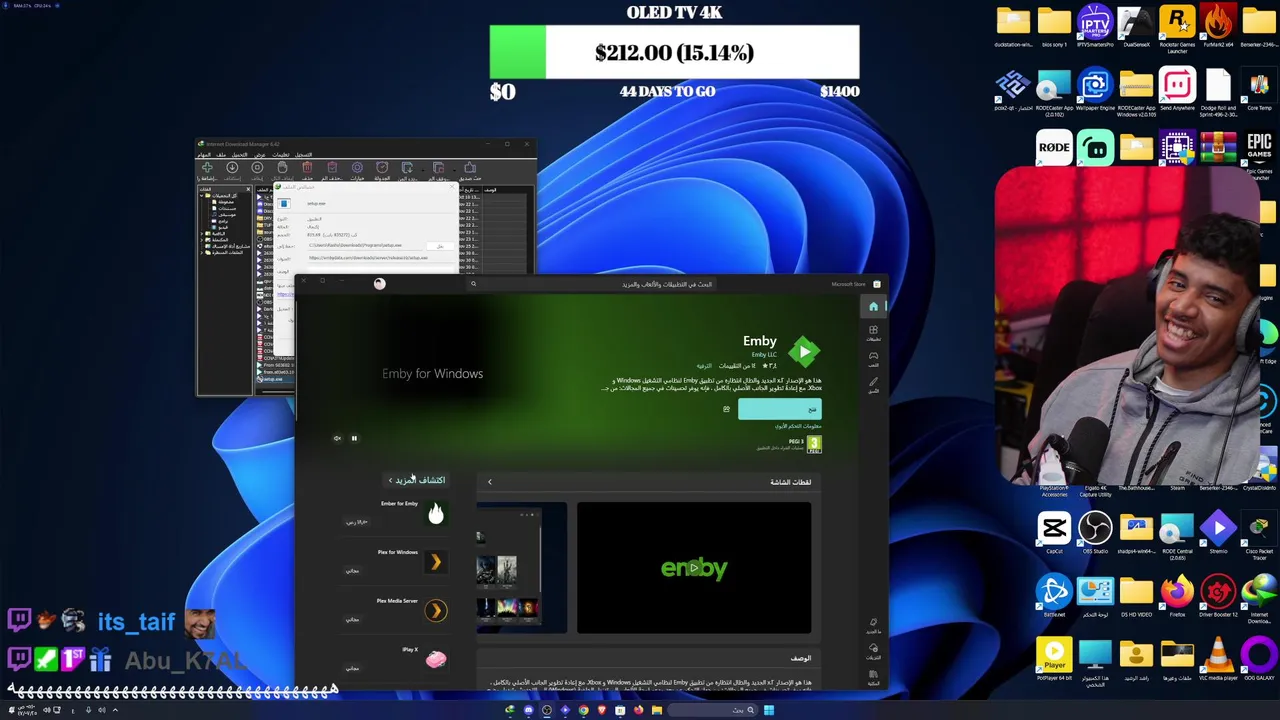The image size is (1280, 720).
Task: Open VLC media player desktop icon
Action: click(1218, 659)
